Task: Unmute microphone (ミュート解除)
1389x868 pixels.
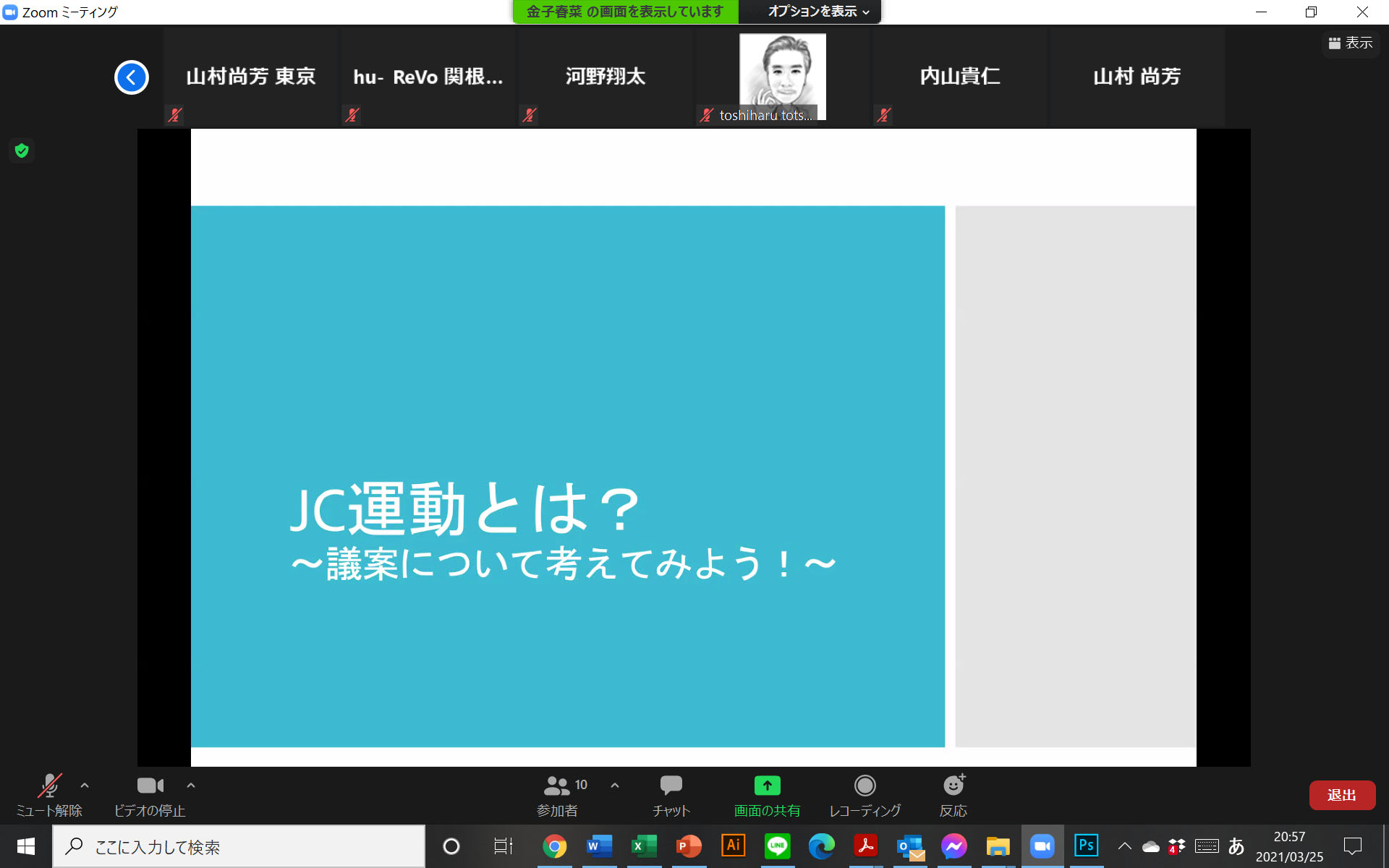Action: coord(49,795)
